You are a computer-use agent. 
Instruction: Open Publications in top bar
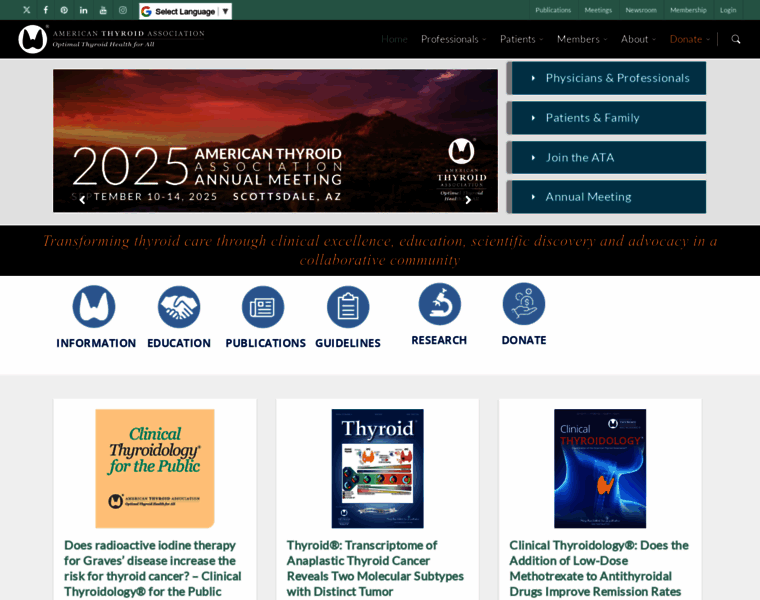point(553,10)
